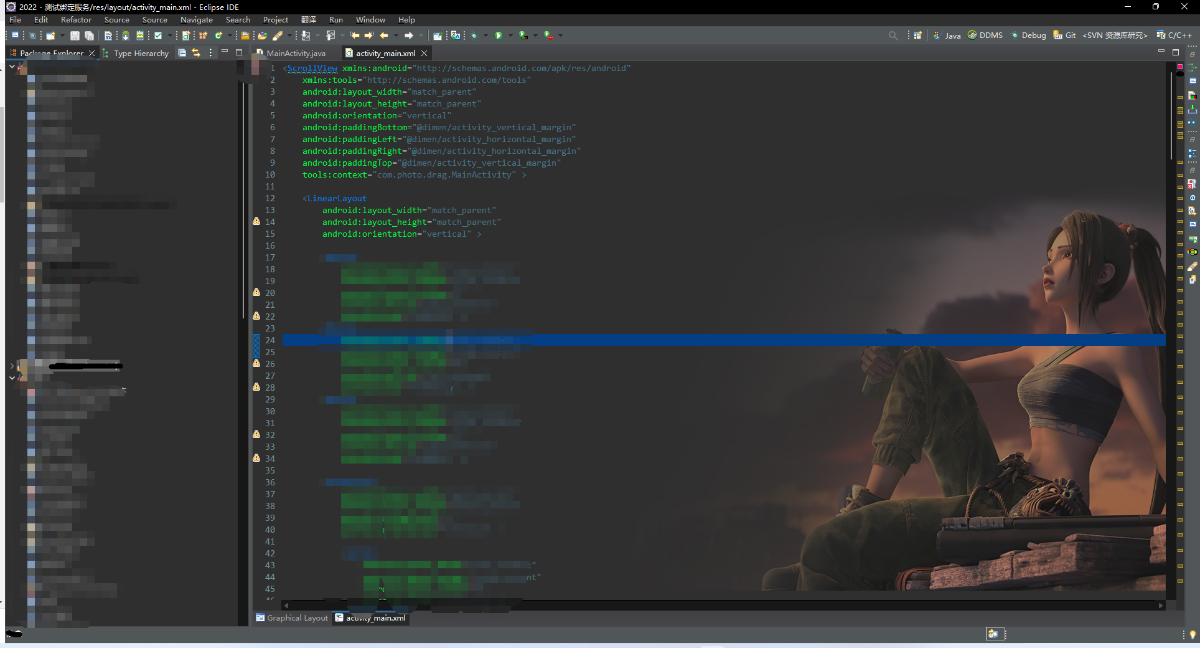Click the warning marker on line 14
This screenshot has width=1200, height=648.
tap(256, 222)
